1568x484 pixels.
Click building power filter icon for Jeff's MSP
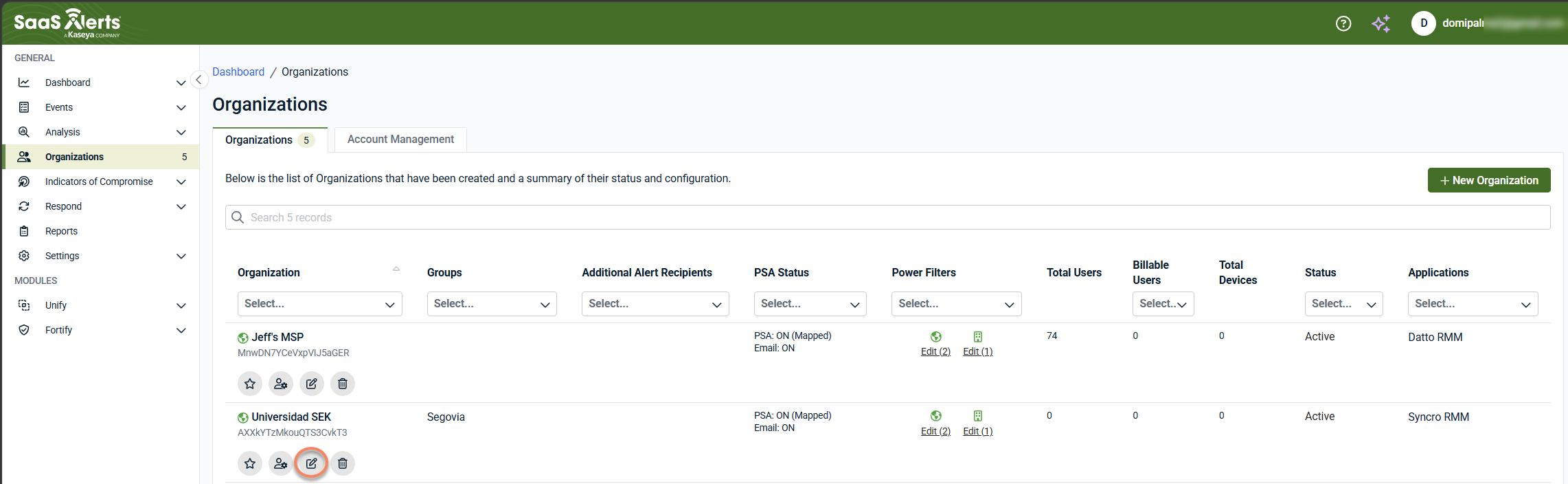[978, 337]
